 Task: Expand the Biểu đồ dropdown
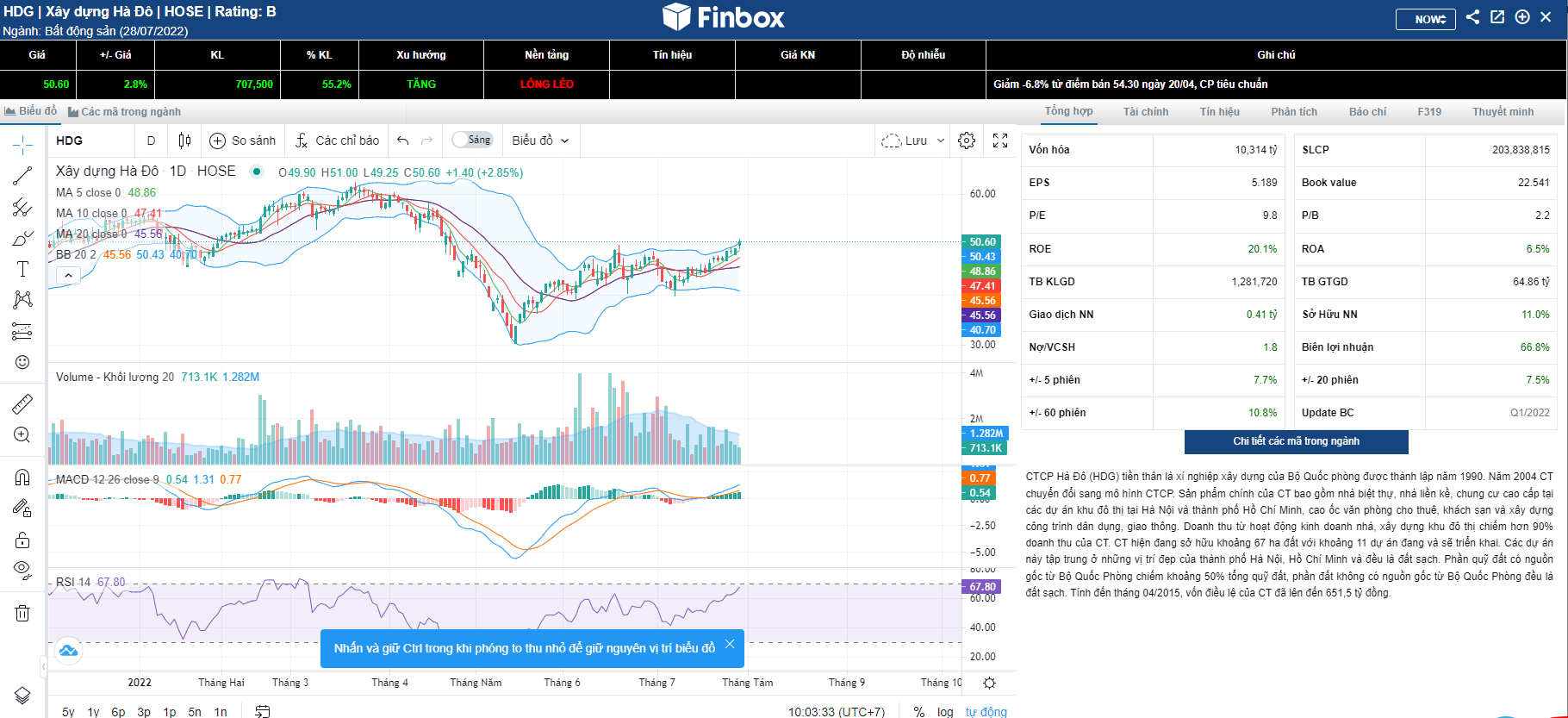(x=540, y=140)
